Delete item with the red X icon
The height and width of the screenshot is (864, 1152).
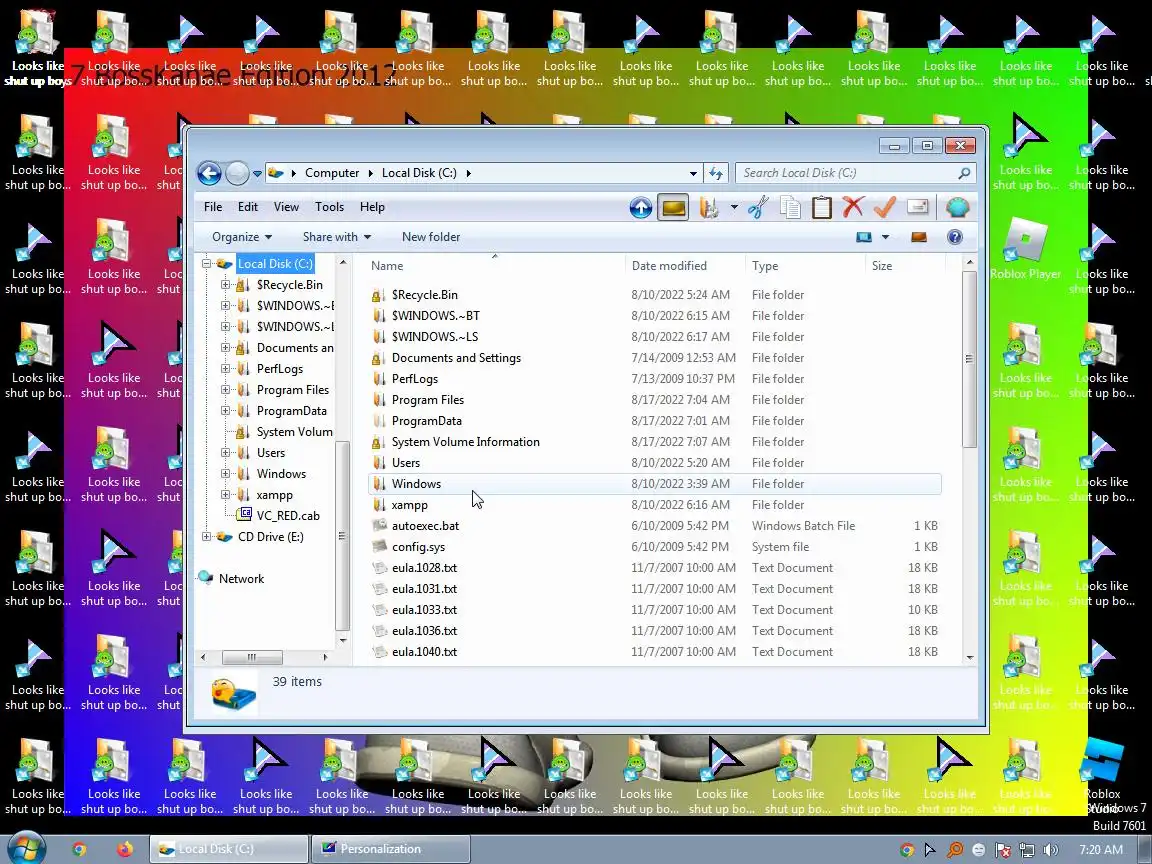pyautogui.click(x=853, y=207)
